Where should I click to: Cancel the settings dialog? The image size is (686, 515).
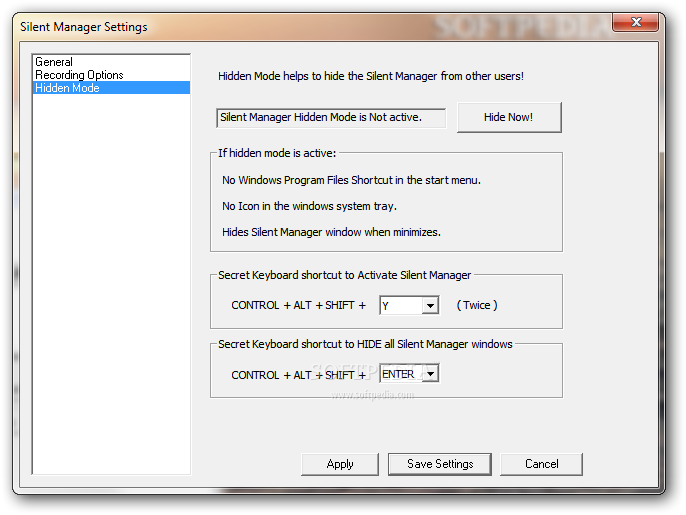click(541, 464)
